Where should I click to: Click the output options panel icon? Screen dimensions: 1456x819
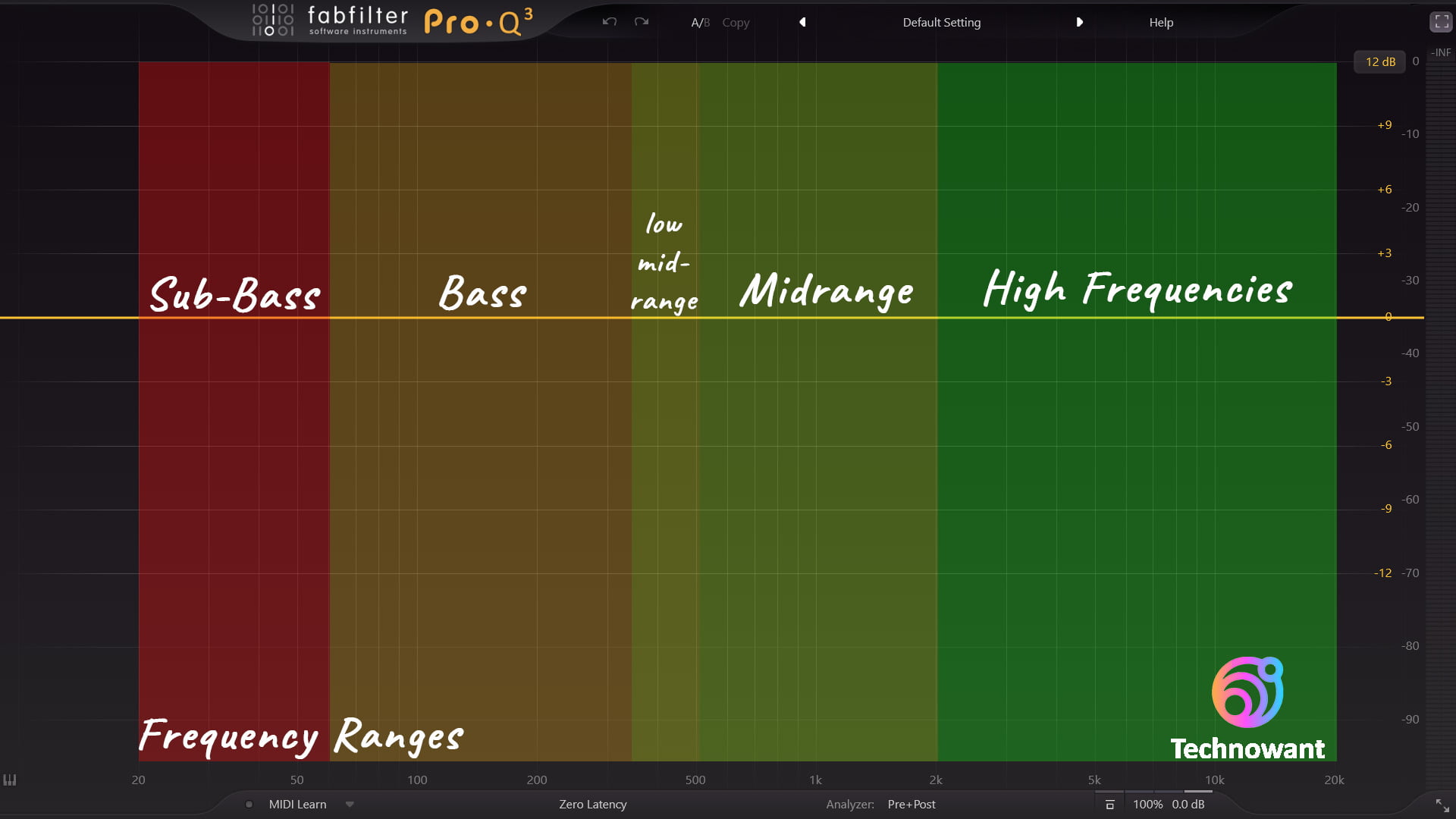(x=1109, y=804)
